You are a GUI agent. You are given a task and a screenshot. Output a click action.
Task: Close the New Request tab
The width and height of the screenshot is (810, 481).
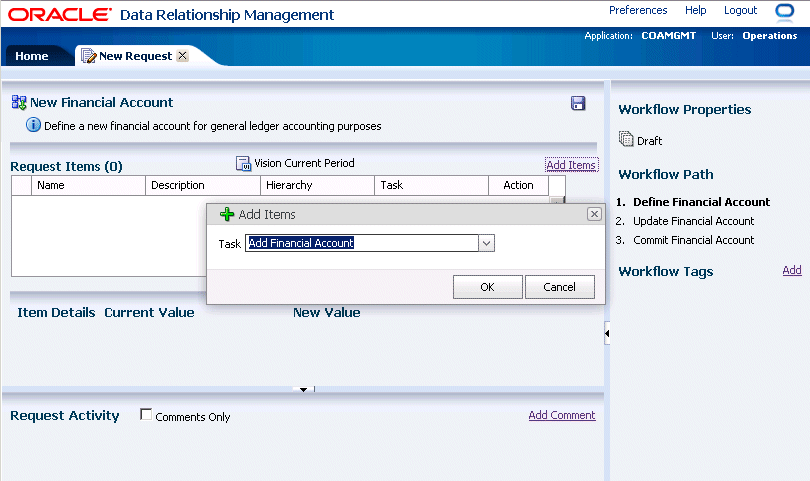(x=182, y=56)
